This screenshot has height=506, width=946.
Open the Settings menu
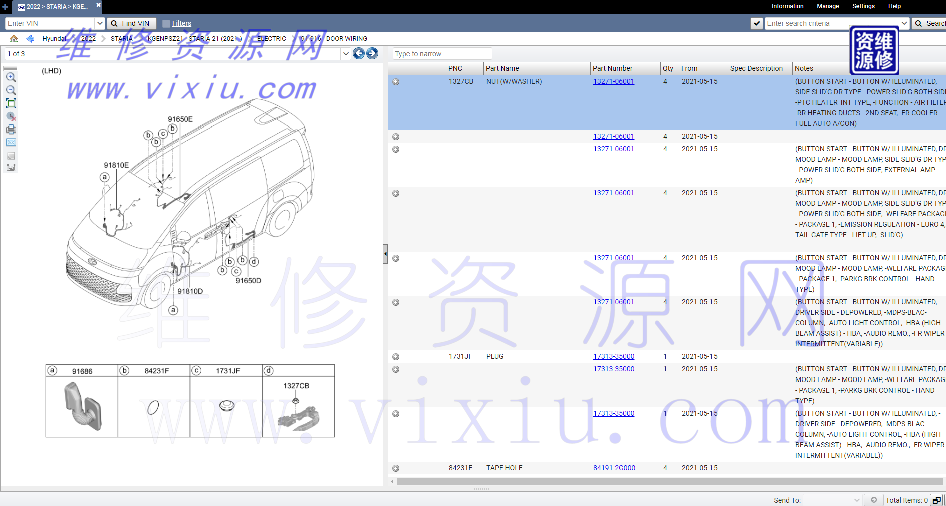click(x=863, y=6)
